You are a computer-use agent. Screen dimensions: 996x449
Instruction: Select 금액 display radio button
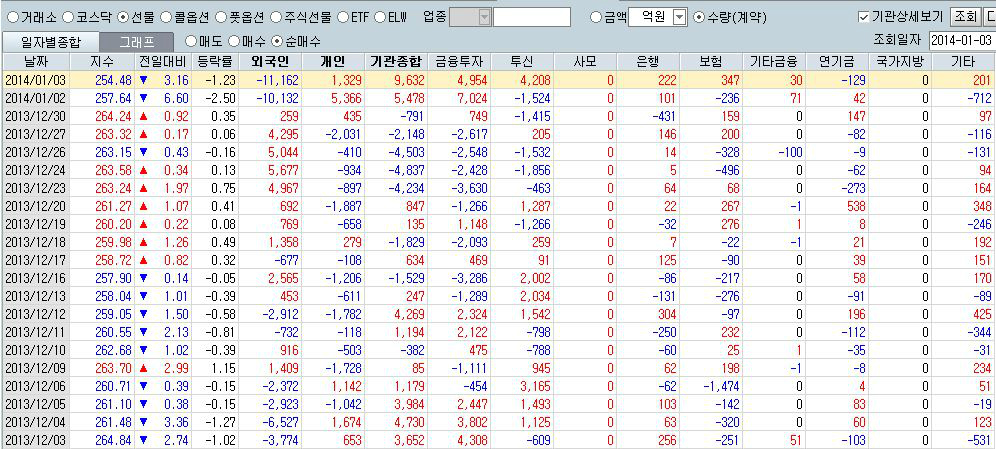tap(597, 17)
